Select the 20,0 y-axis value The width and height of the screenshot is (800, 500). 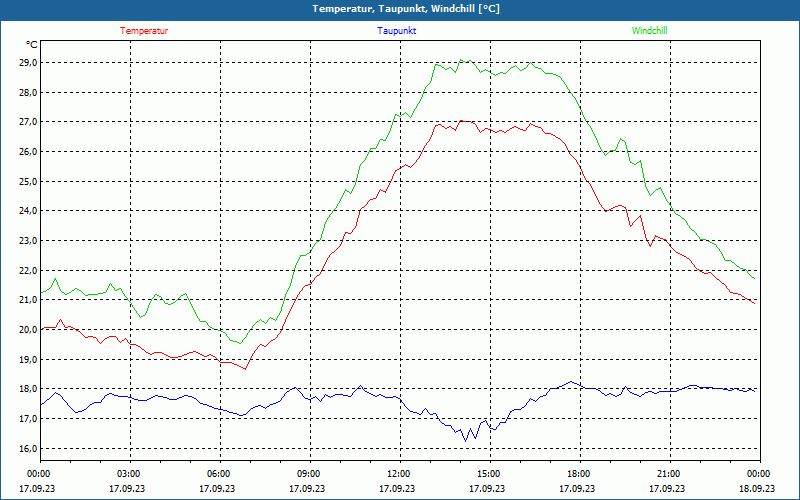29,330
